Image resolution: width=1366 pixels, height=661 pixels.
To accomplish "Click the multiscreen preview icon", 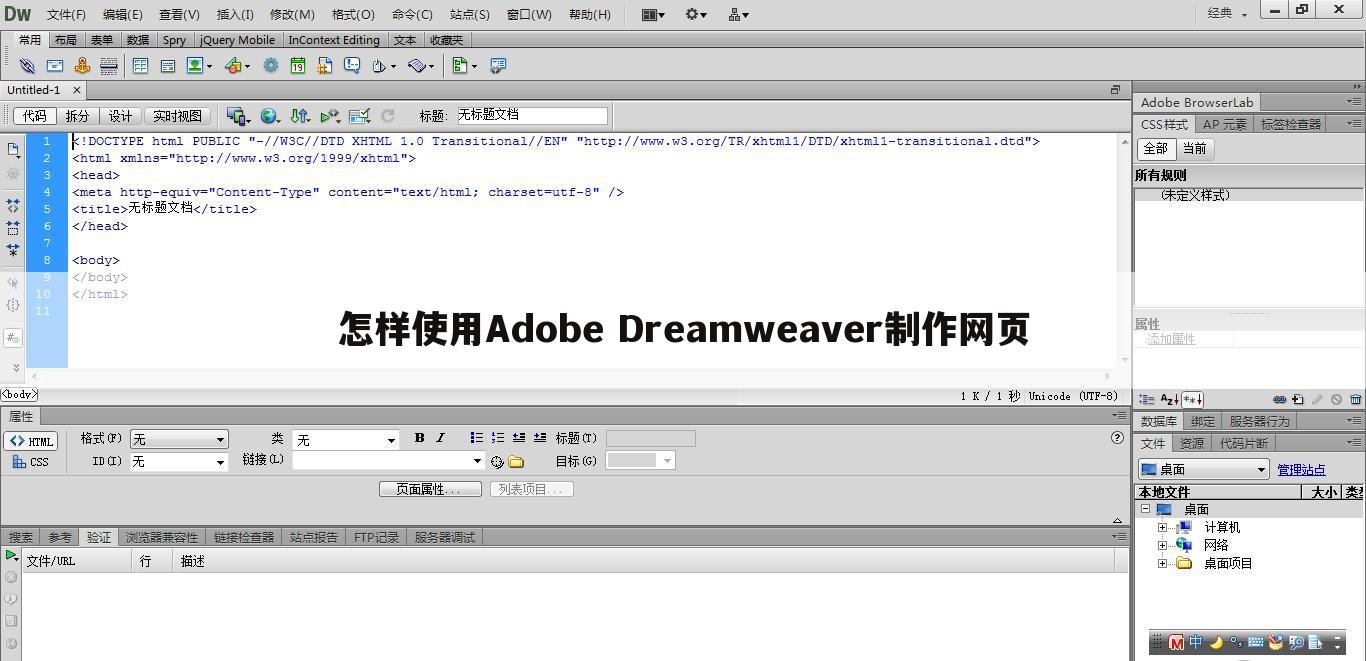I will 237,115.
